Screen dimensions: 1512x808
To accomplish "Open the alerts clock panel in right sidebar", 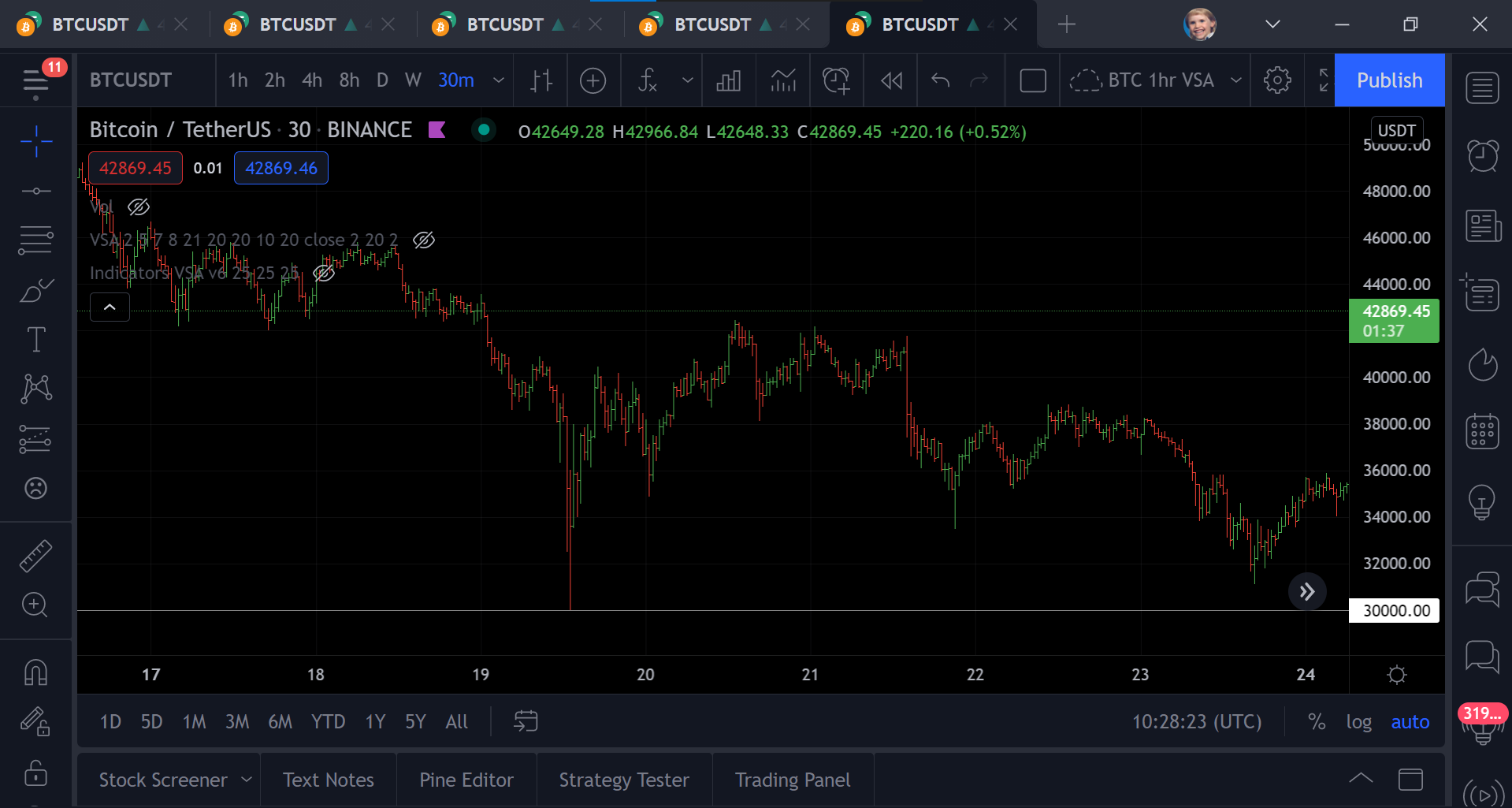I will (x=1482, y=155).
